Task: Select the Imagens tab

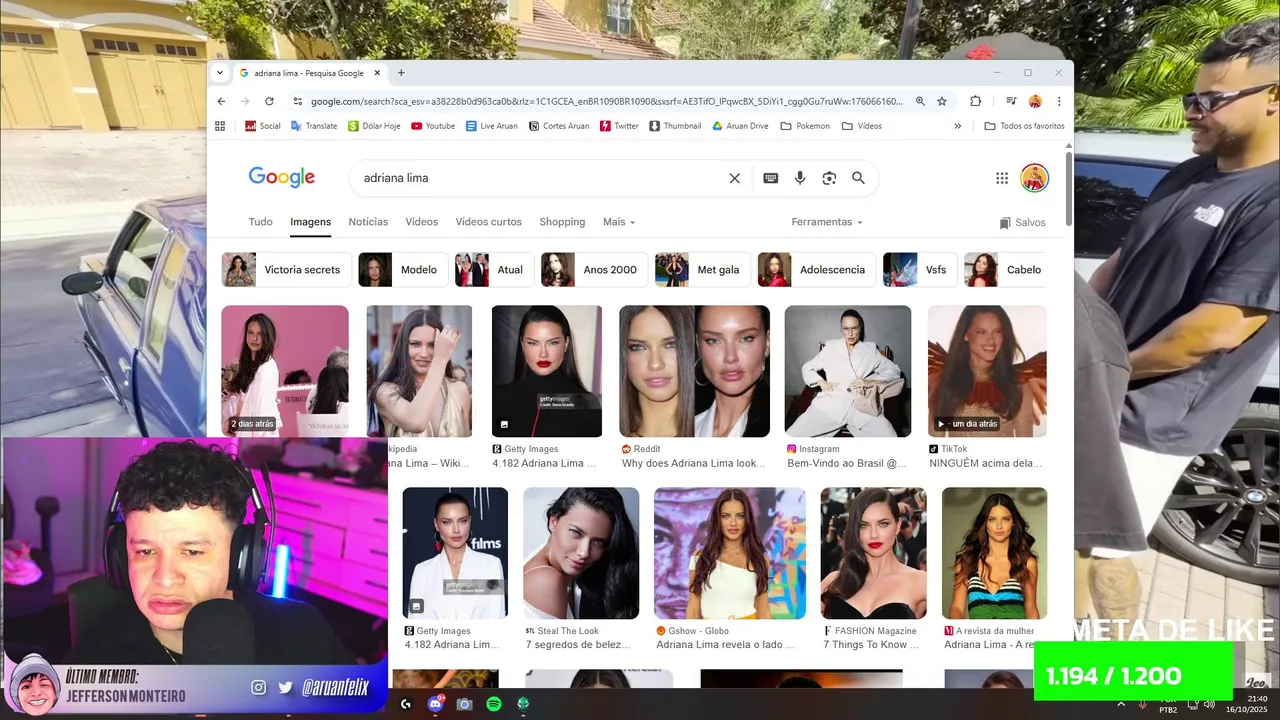Action: click(310, 222)
